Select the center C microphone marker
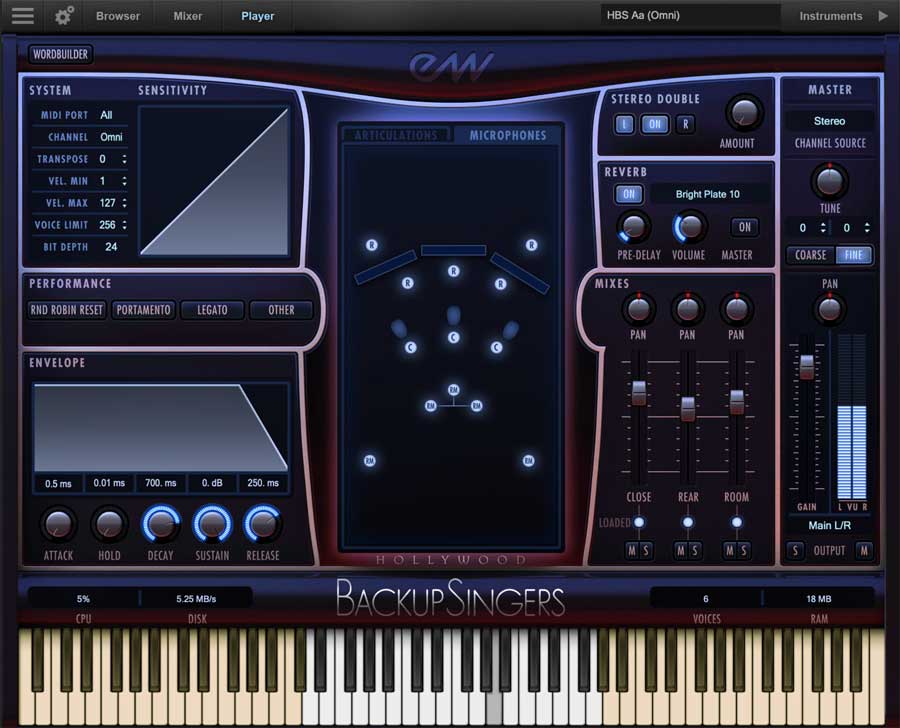This screenshot has width=900, height=728. pyautogui.click(x=453, y=338)
